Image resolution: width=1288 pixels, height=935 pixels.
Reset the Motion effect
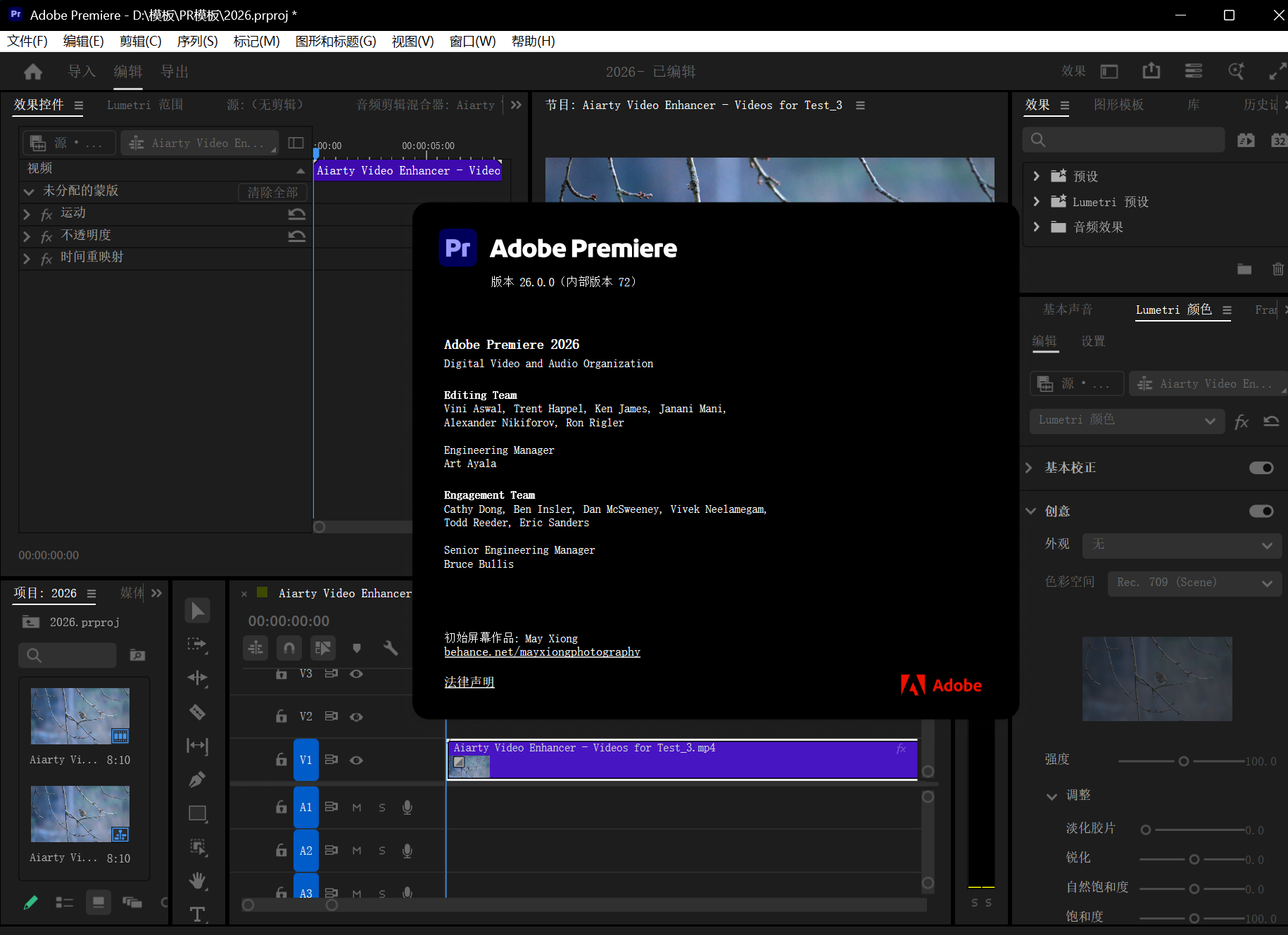click(297, 214)
